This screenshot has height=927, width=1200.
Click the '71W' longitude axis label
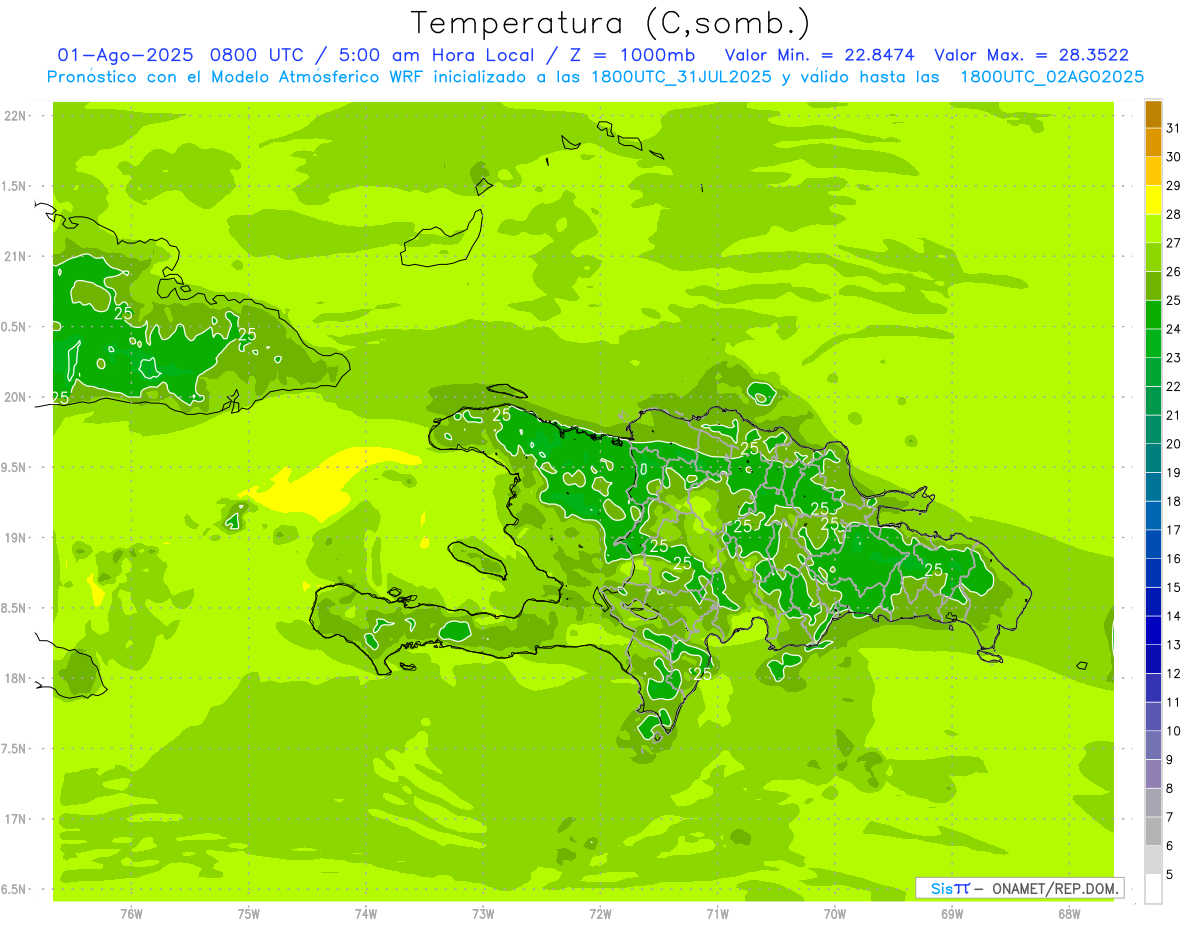(x=717, y=914)
